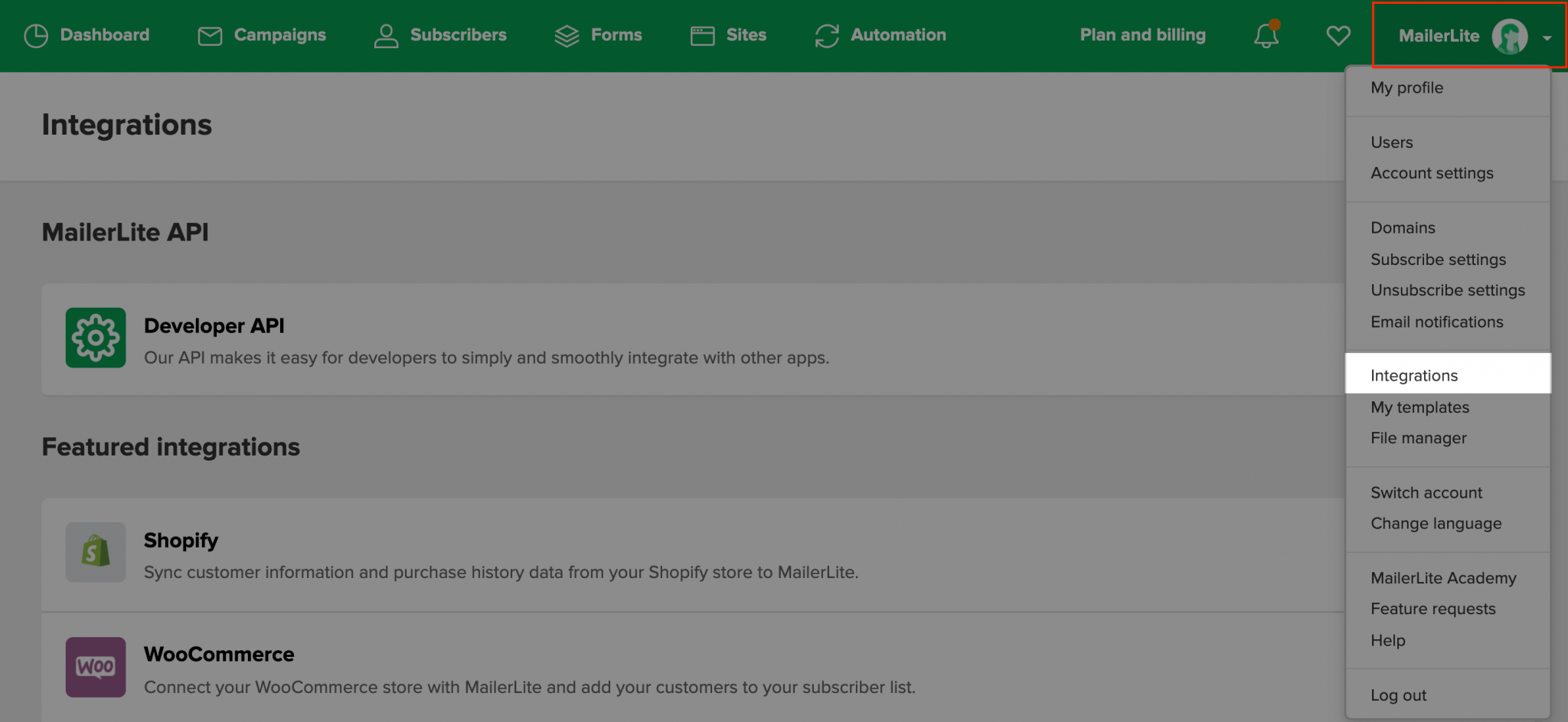Open Plan and billing
This screenshot has width=1568, height=722.
pyautogui.click(x=1143, y=35)
